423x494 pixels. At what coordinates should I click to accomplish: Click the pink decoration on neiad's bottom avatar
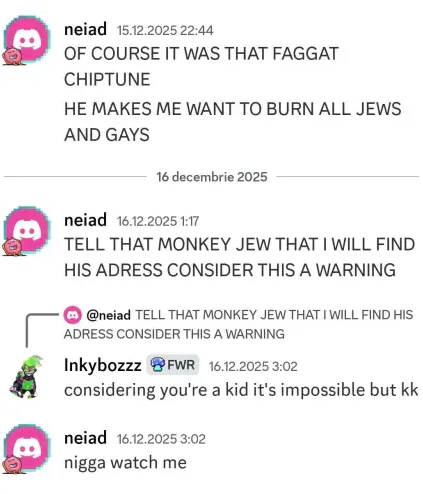pos(12,465)
